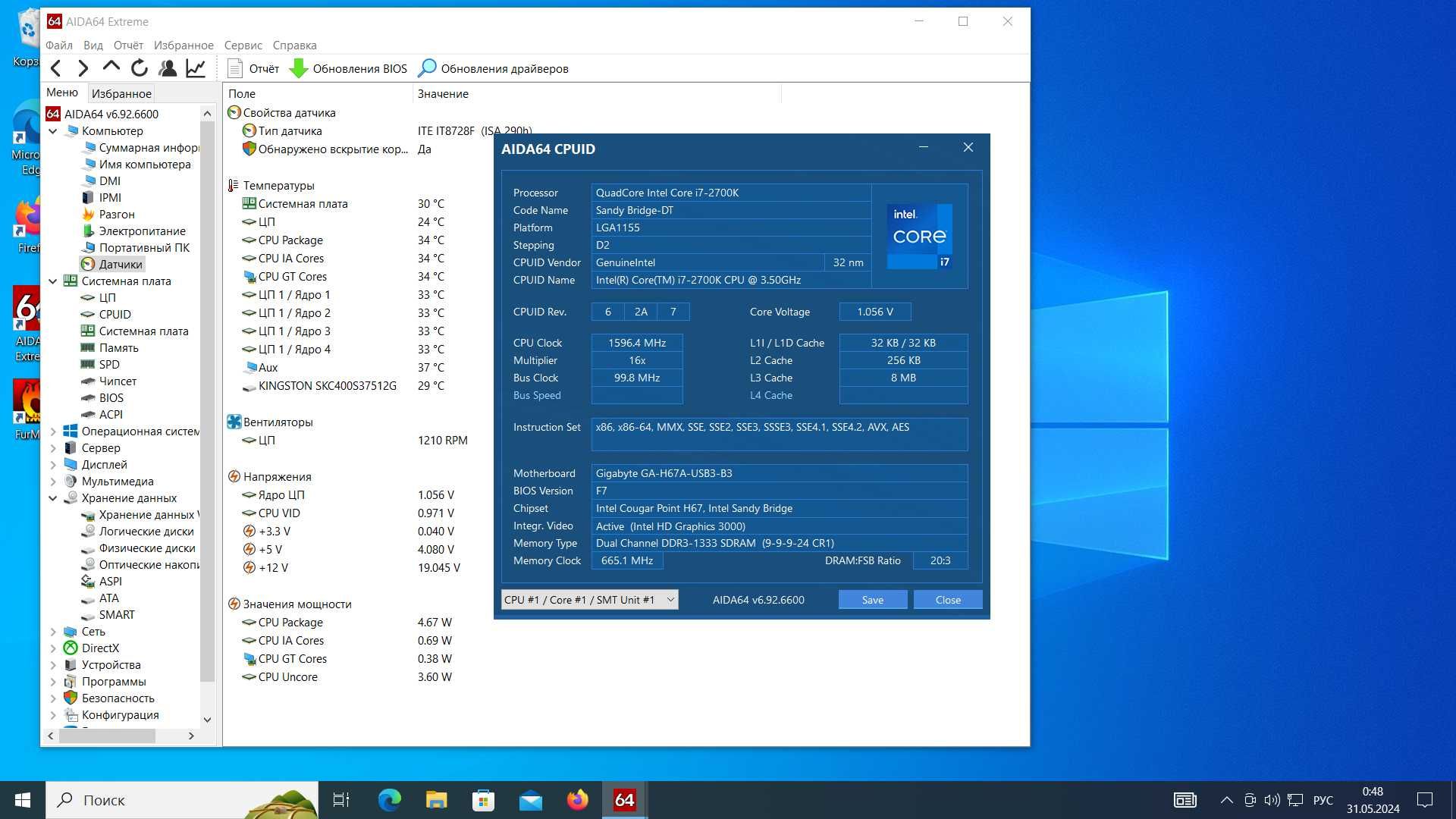The height and width of the screenshot is (819, 1456).
Task: Expand the Сервер tree node
Action: (x=53, y=447)
